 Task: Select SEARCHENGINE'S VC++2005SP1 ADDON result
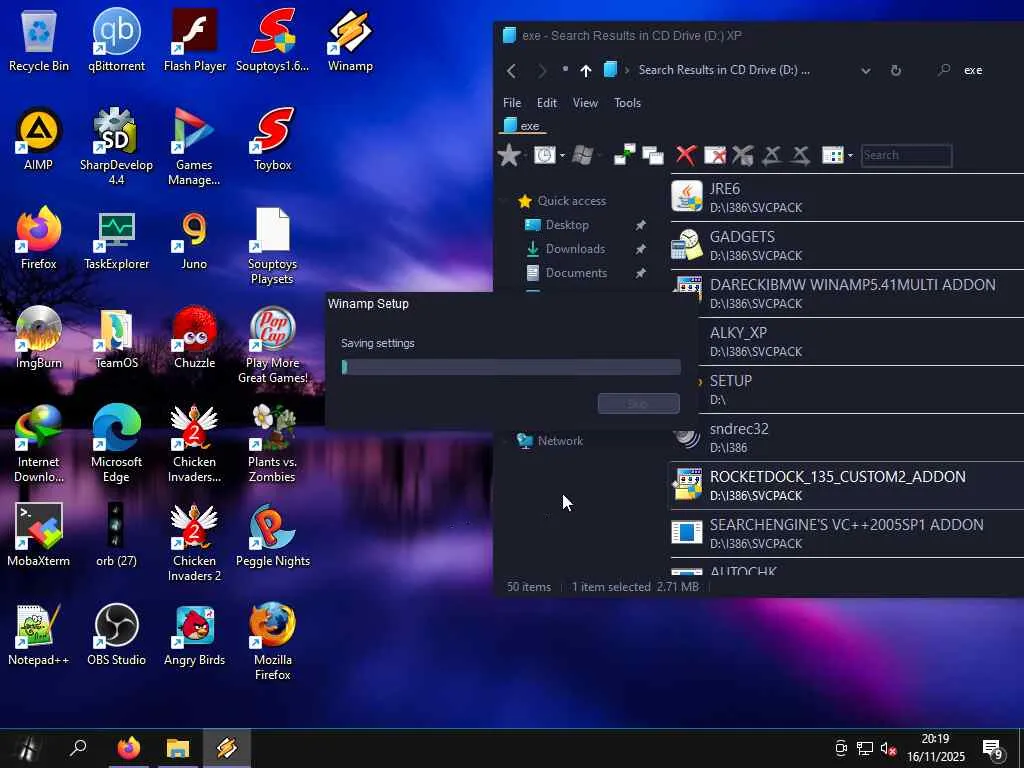(x=847, y=534)
